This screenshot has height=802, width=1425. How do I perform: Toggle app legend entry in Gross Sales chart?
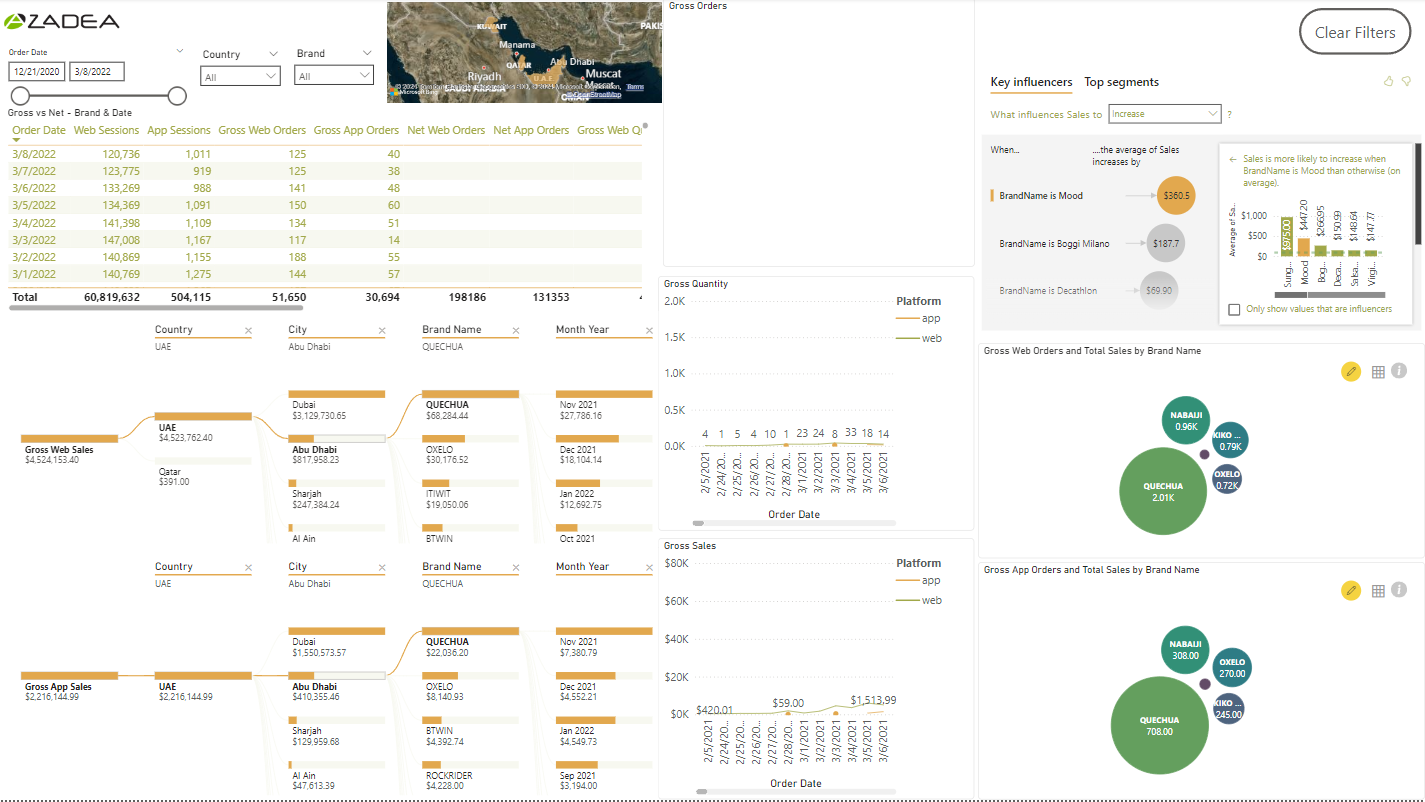[918, 580]
